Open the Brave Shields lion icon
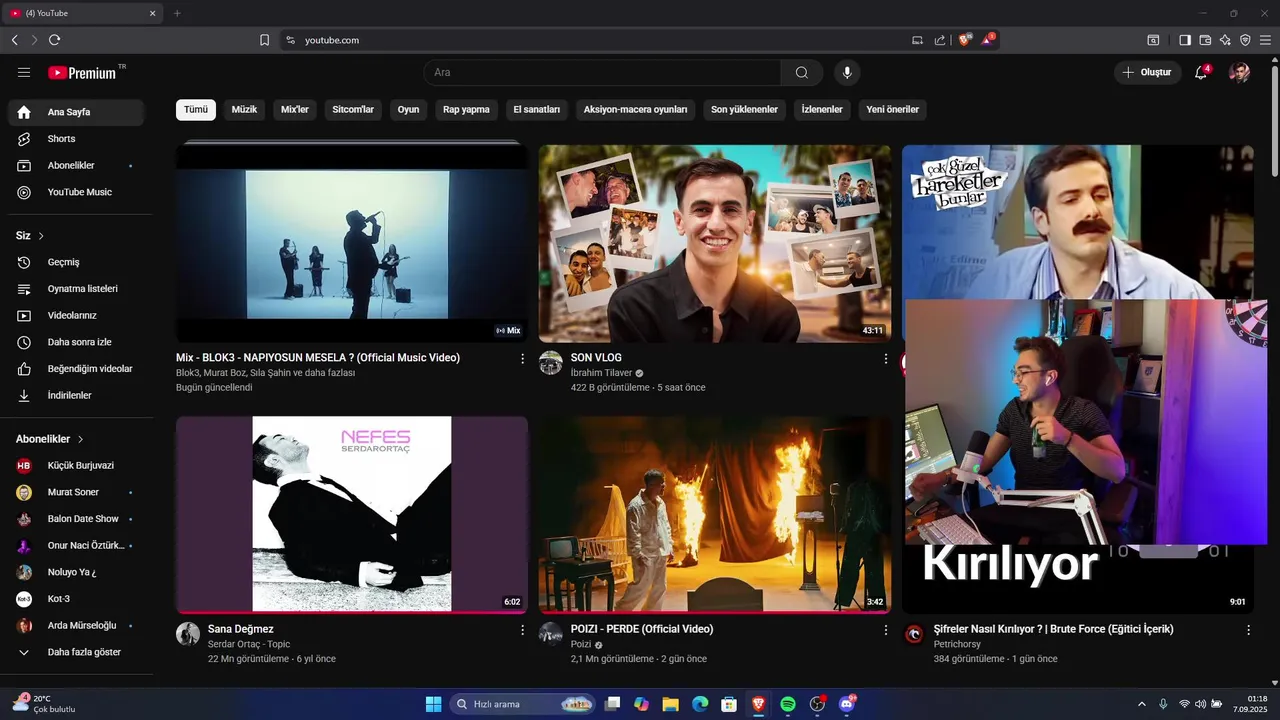The height and width of the screenshot is (720, 1280). (964, 40)
